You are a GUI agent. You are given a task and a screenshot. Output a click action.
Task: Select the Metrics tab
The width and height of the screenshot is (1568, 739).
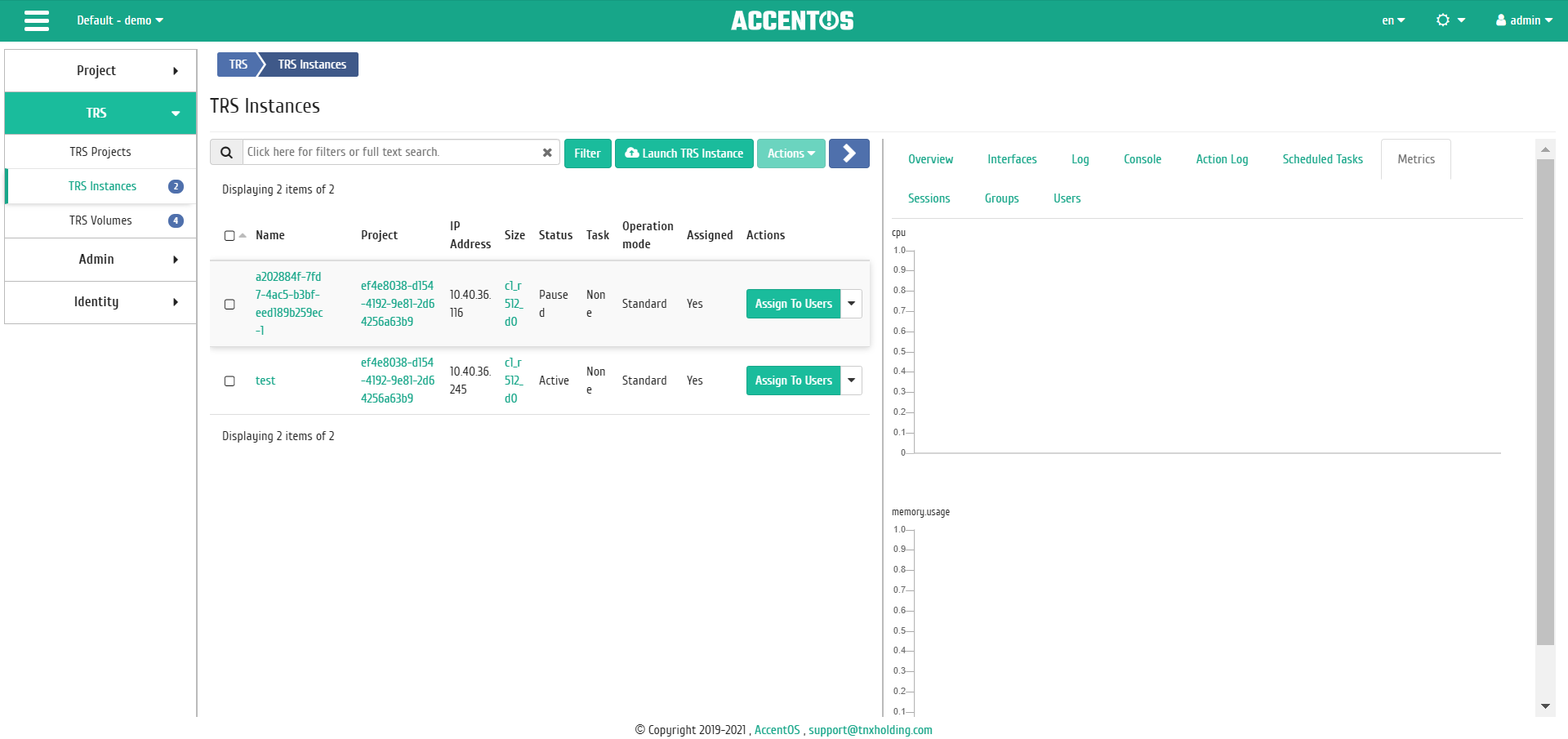(1415, 159)
